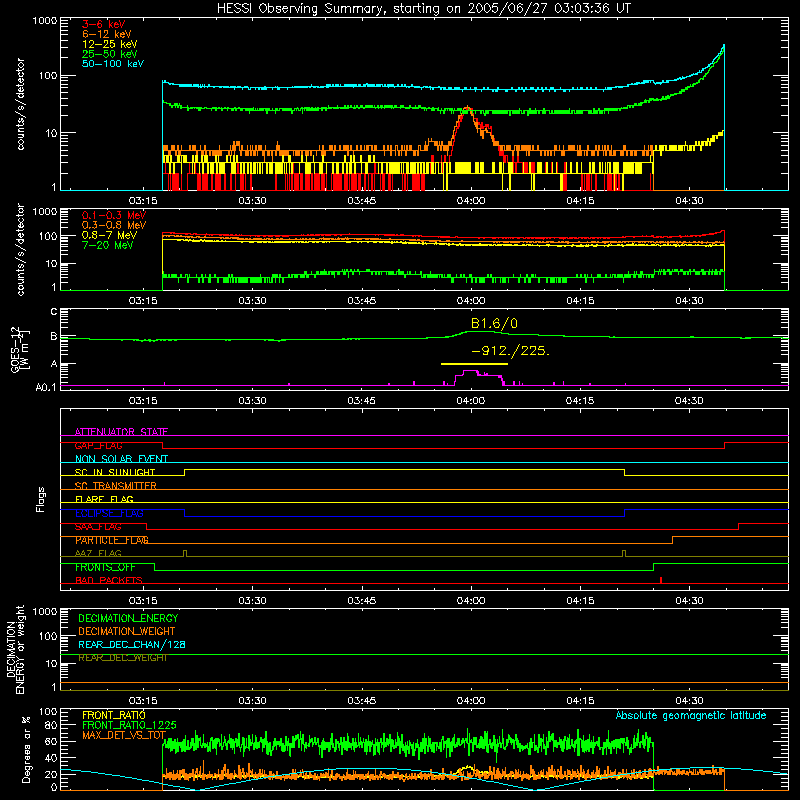Click the 0.3-0.8 MeV legend entry
This screenshot has height=800, width=800.
114,226
